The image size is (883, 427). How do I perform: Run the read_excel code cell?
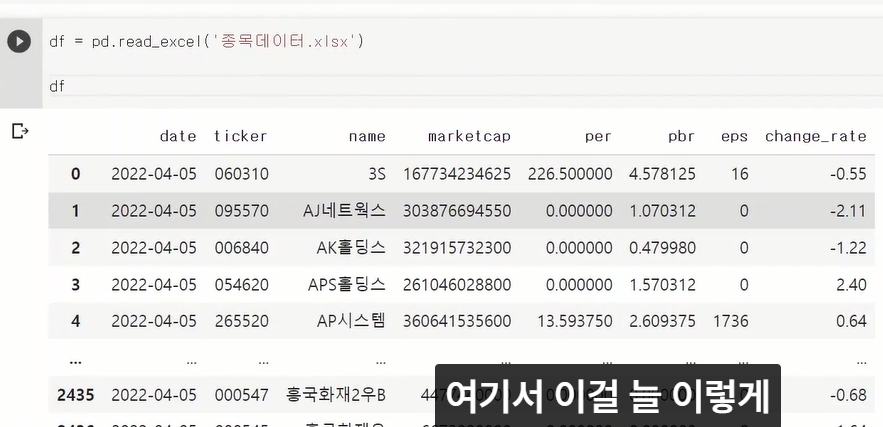click(x=19, y=41)
